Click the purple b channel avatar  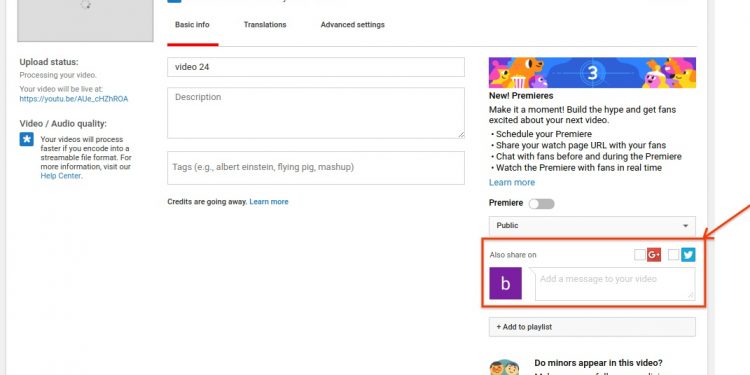pyautogui.click(x=505, y=284)
